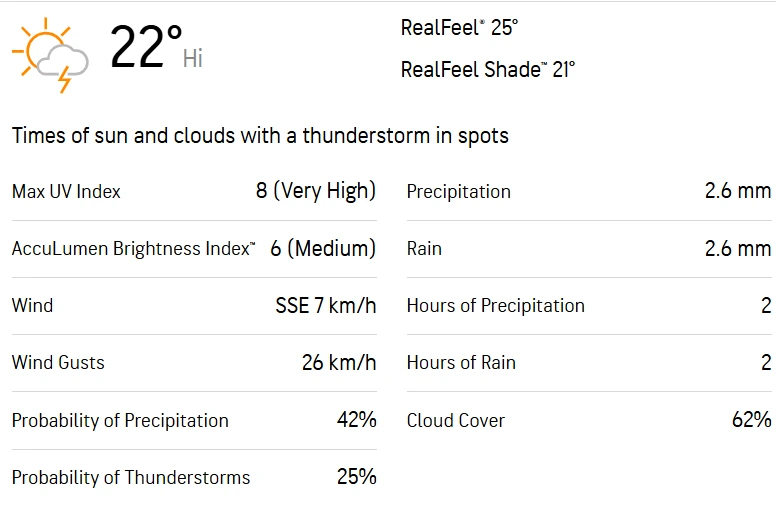Click the 26 km/h gusts value
This screenshot has width=776, height=518.
click(339, 362)
